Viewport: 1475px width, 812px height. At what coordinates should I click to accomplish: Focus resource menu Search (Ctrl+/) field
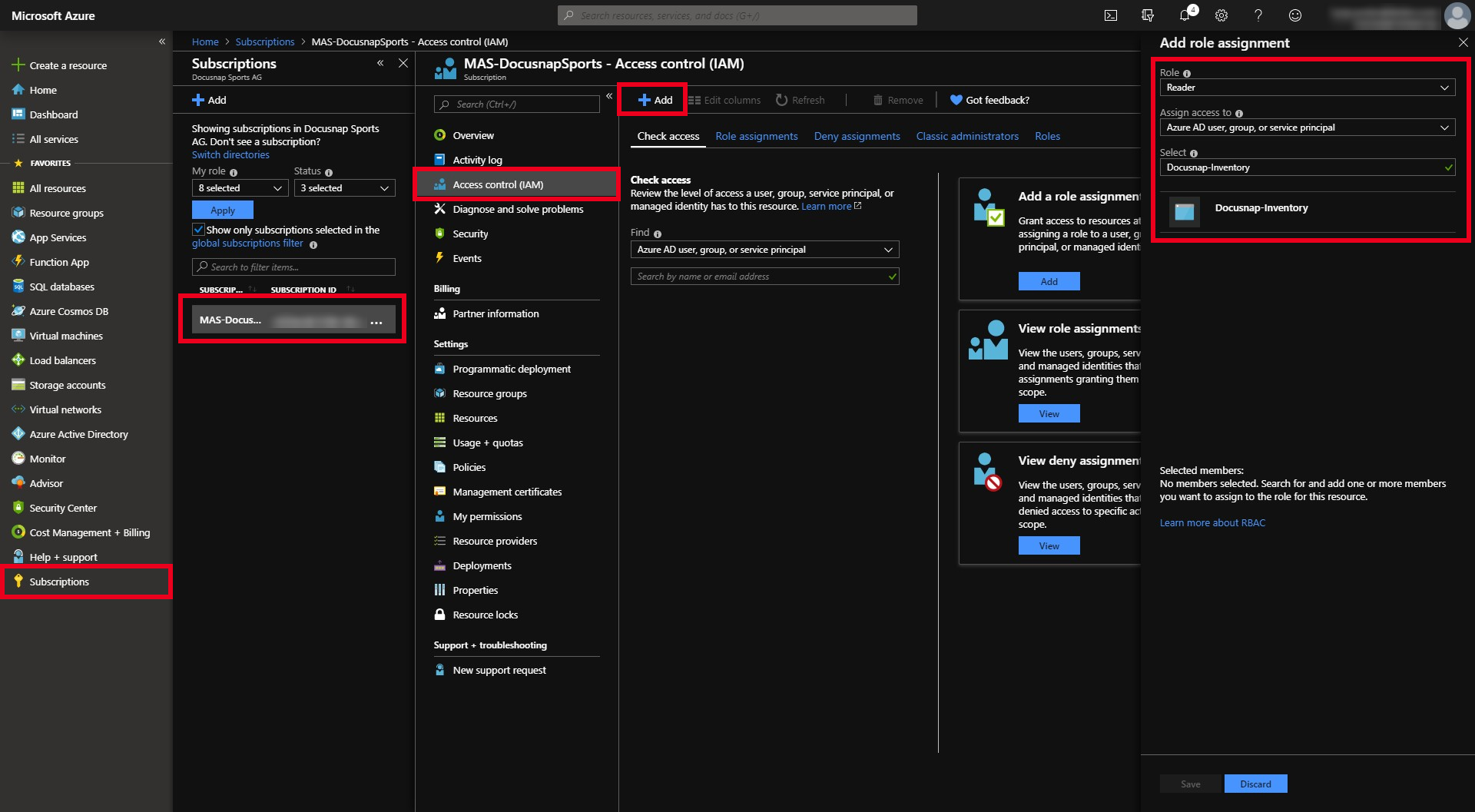click(x=517, y=104)
